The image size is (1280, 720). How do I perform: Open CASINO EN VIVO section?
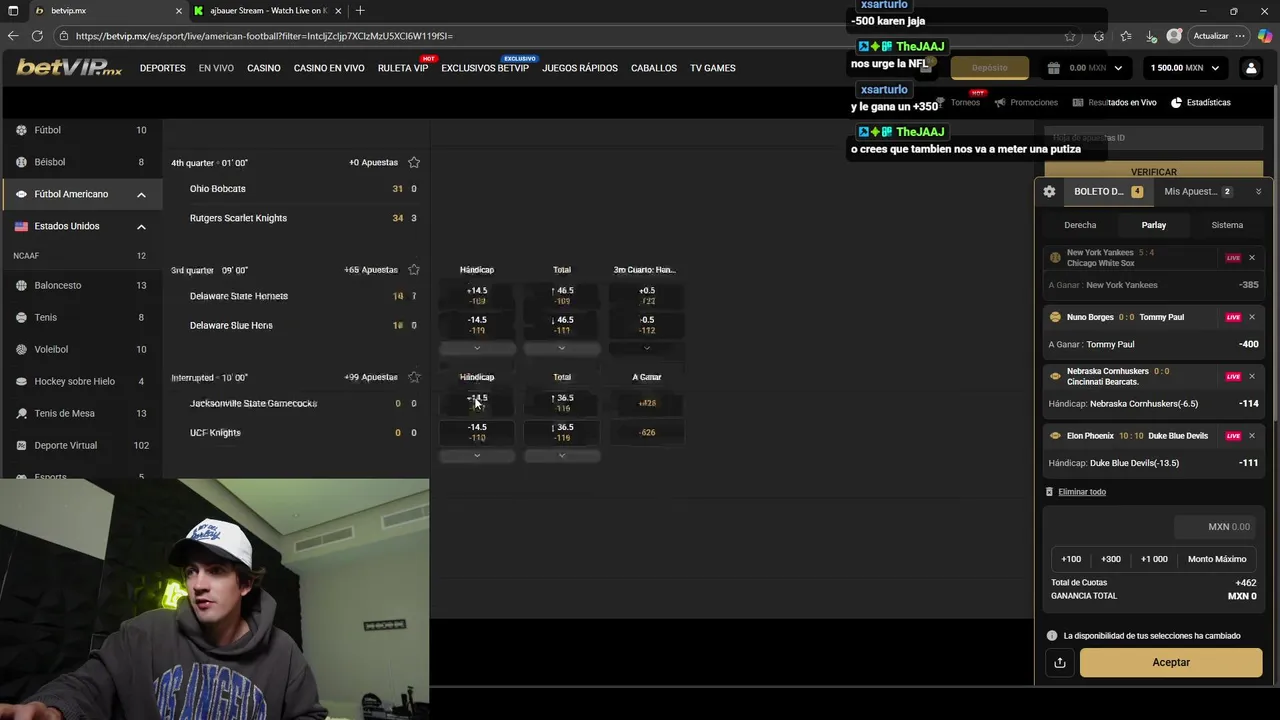pos(329,68)
